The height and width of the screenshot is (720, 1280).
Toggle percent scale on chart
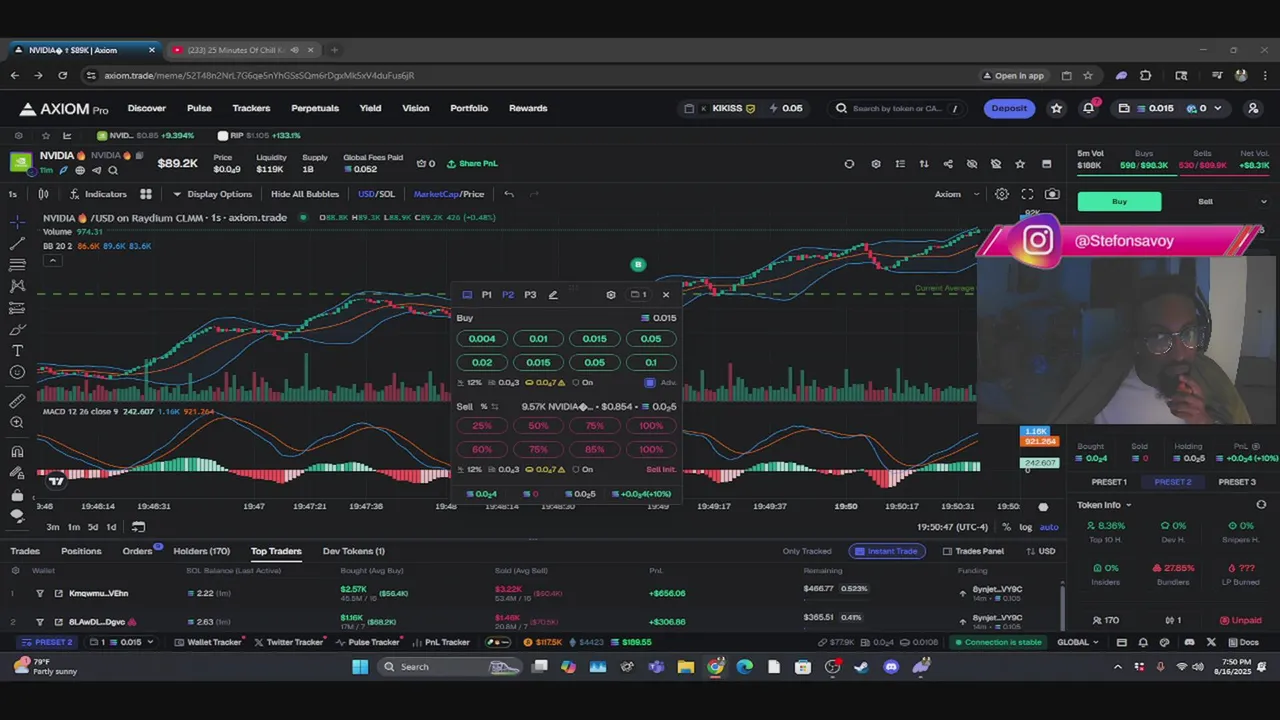[1007, 527]
